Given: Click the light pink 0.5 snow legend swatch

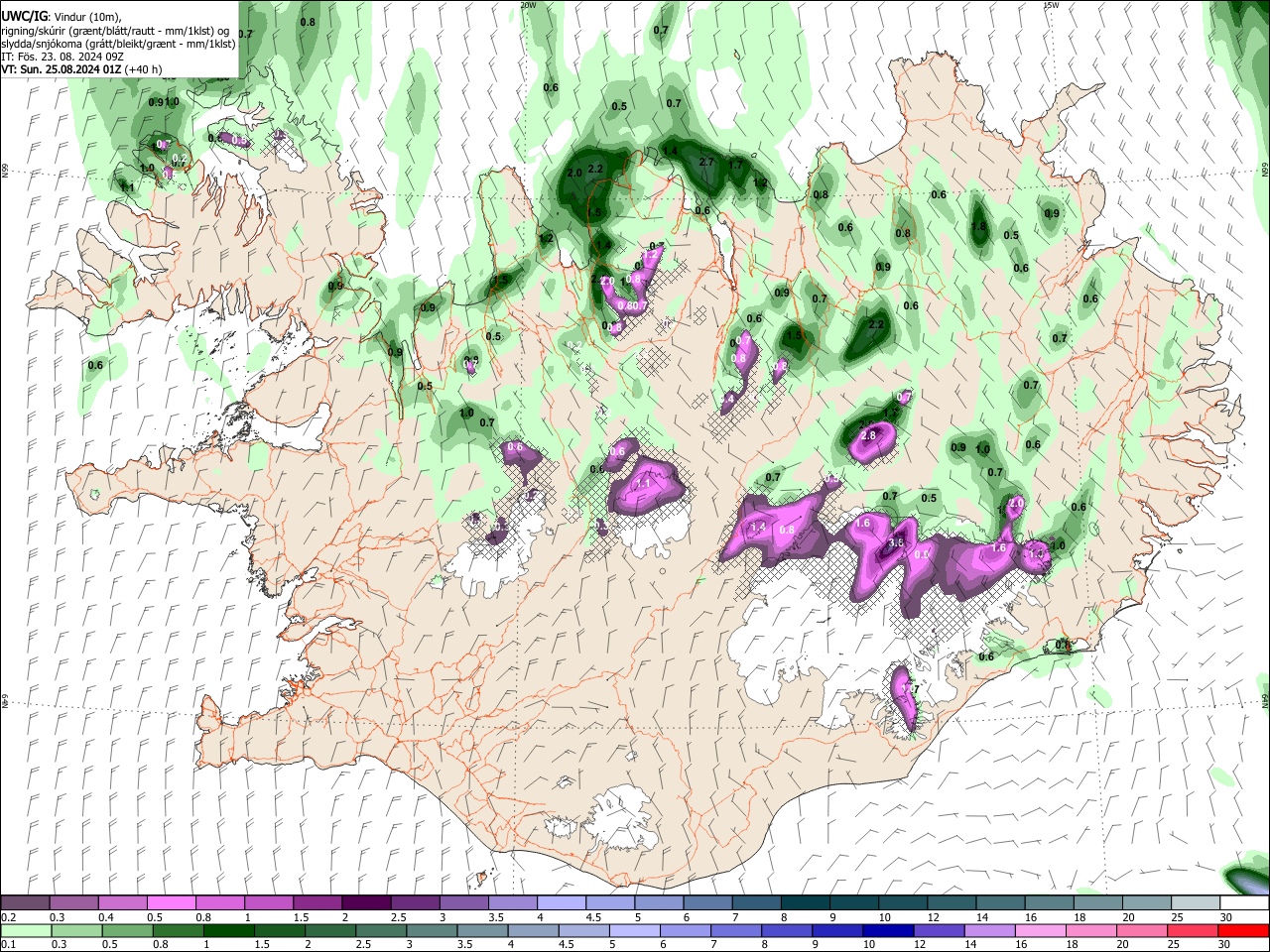Looking at the screenshot, I should pos(171,902).
